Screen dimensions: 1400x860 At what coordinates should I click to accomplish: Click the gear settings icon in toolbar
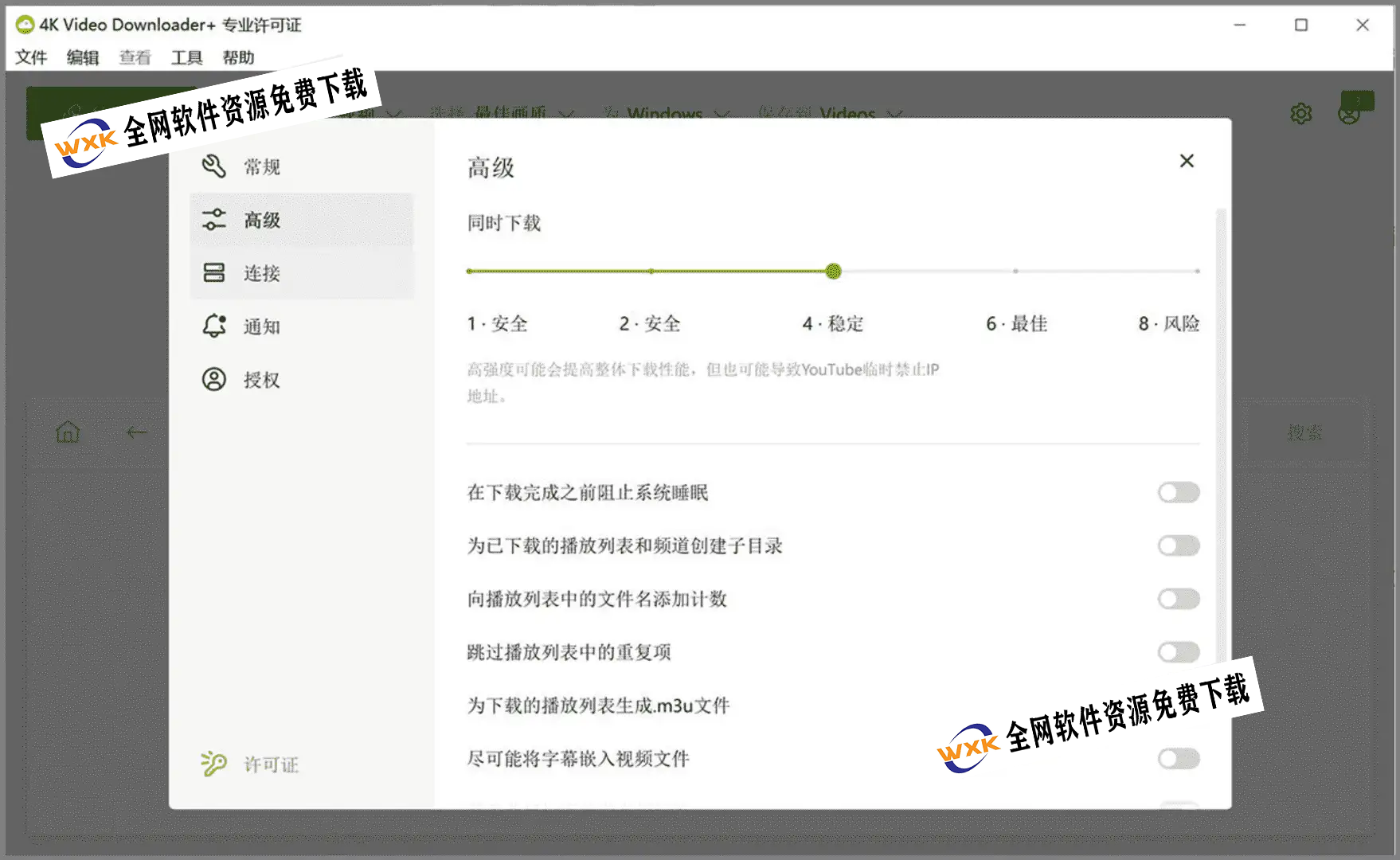[x=1301, y=114]
